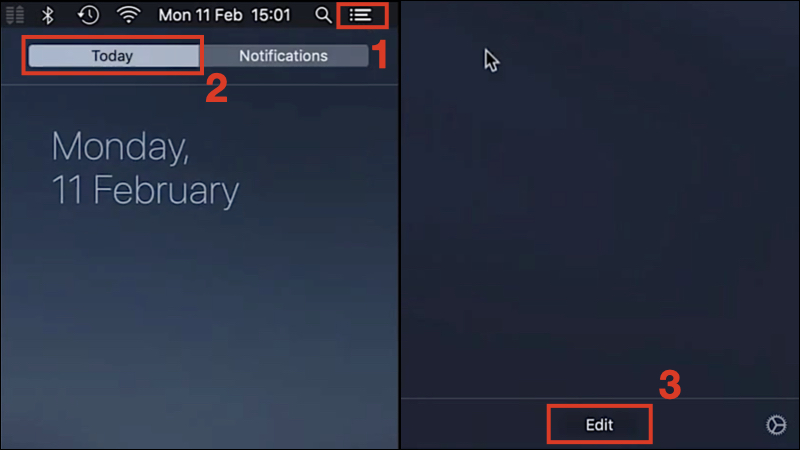Click the red number 1 annotation
The width and height of the screenshot is (800, 450).
tap(380, 55)
